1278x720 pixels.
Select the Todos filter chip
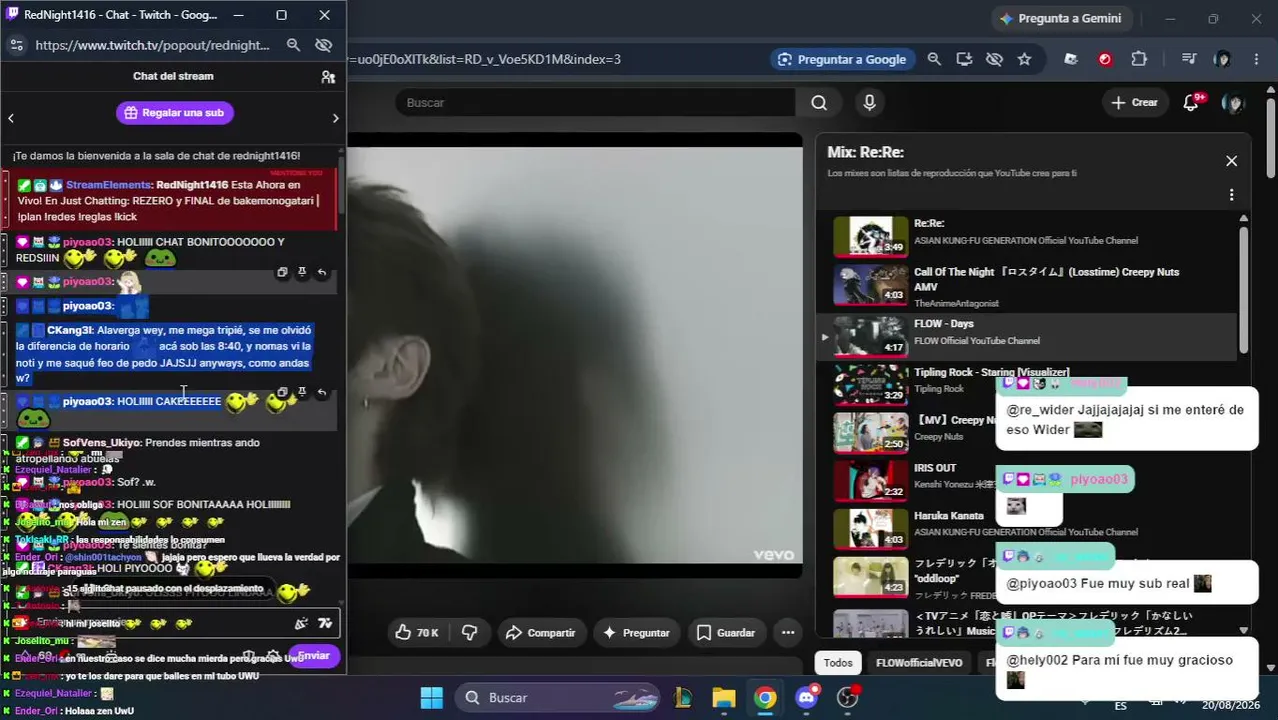tap(838, 662)
